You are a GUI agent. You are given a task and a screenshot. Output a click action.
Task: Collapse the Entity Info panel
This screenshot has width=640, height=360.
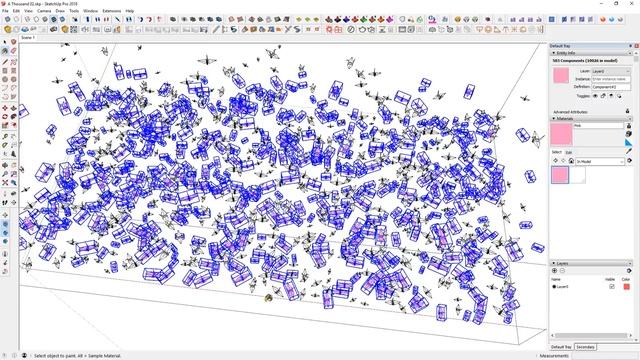click(554, 53)
